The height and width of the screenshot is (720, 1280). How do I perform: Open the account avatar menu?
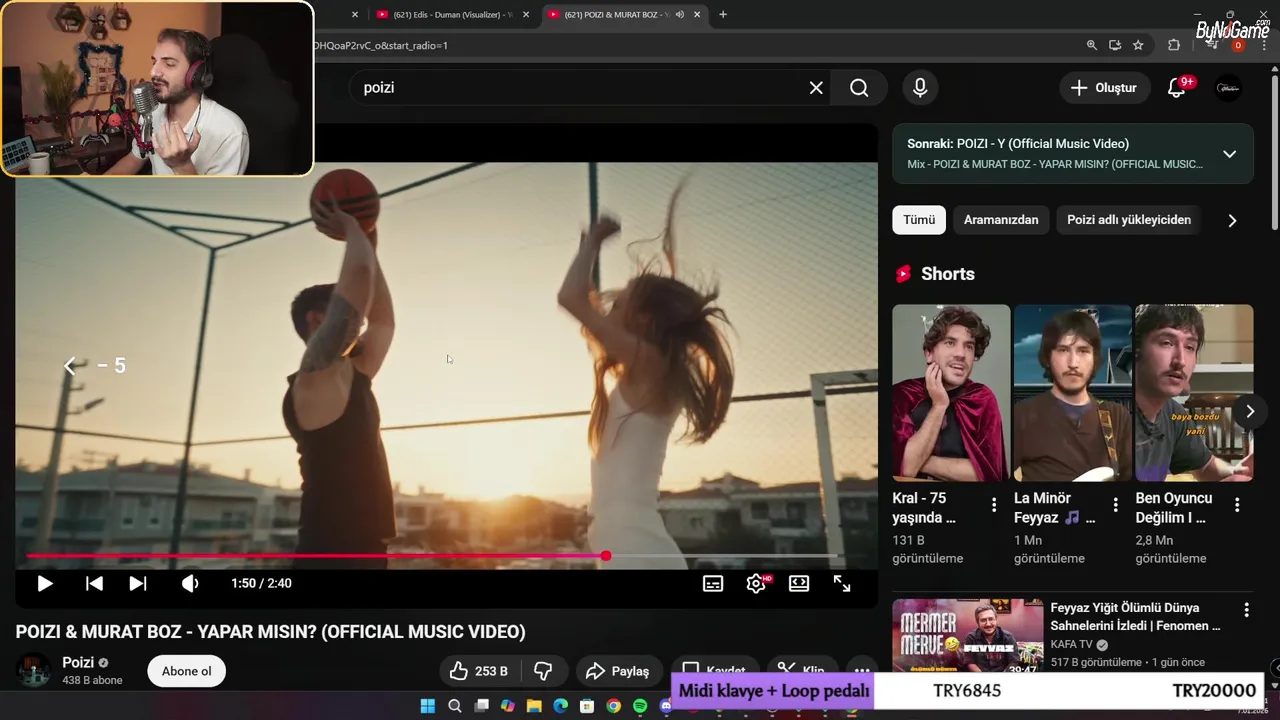tap(1228, 88)
